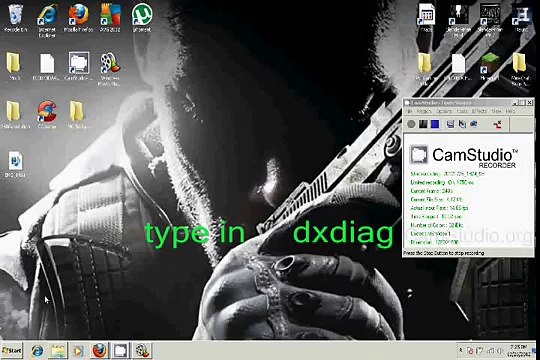Select the yellow folder left of CCleaner
Screen dimensions: 540x360
pyautogui.click(x=15, y=114)
